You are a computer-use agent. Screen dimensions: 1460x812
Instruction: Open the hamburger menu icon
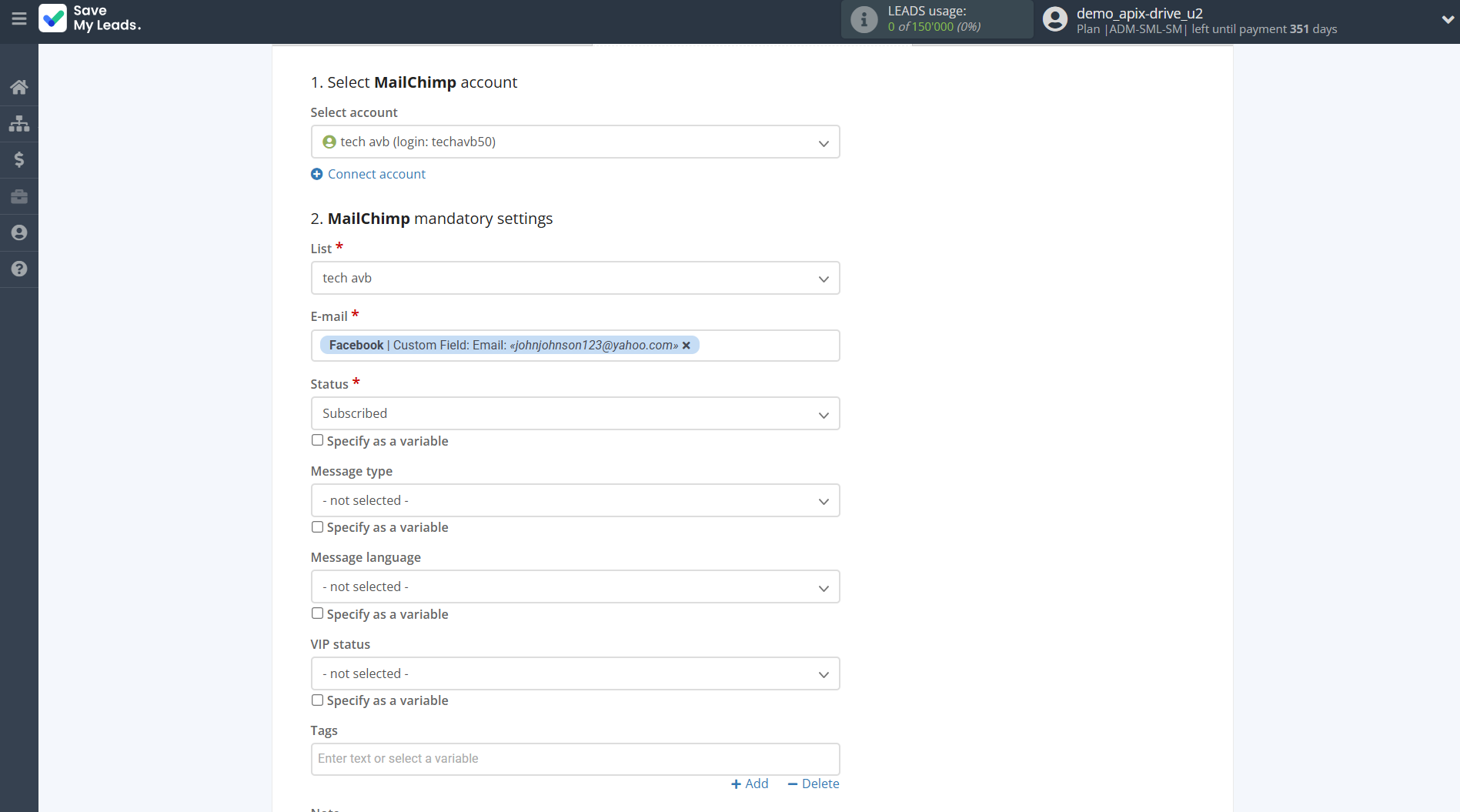[19, 18]
